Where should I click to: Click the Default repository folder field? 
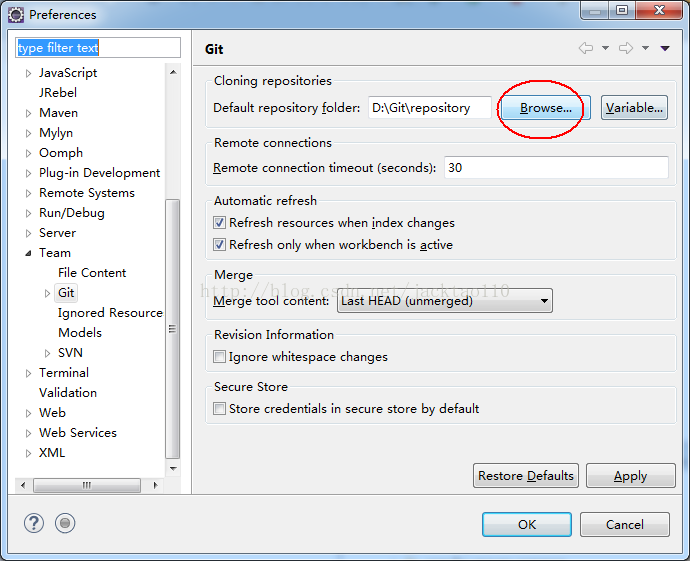point(429,108)
